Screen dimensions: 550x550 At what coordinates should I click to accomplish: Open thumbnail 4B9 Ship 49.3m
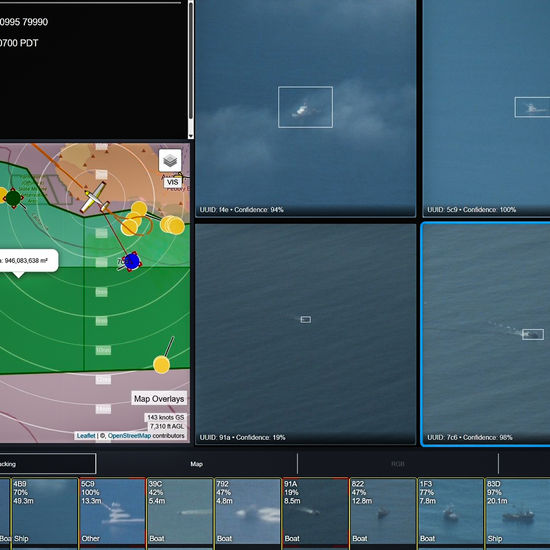point(45,511)
